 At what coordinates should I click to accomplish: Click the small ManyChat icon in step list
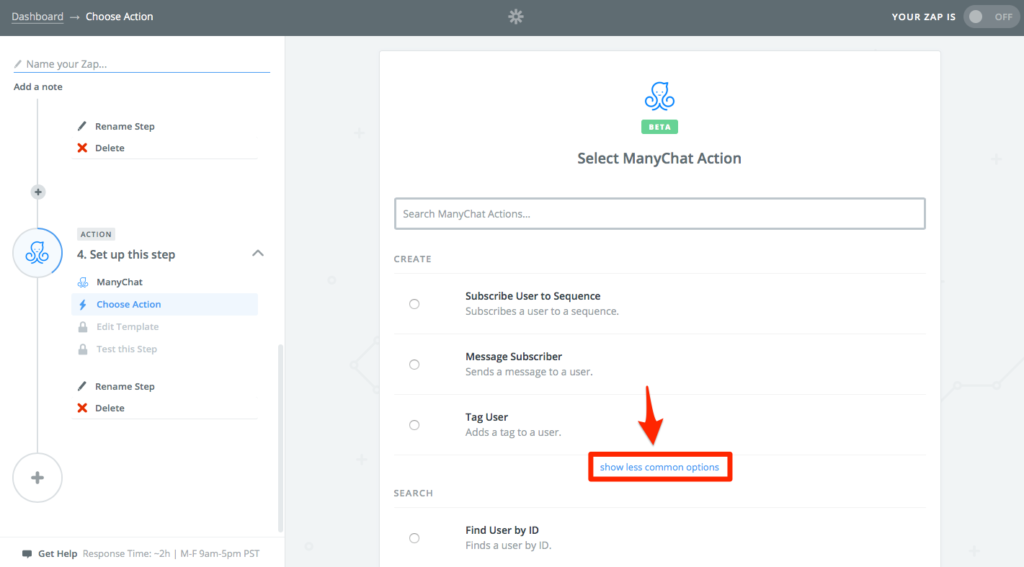point(83,282)
